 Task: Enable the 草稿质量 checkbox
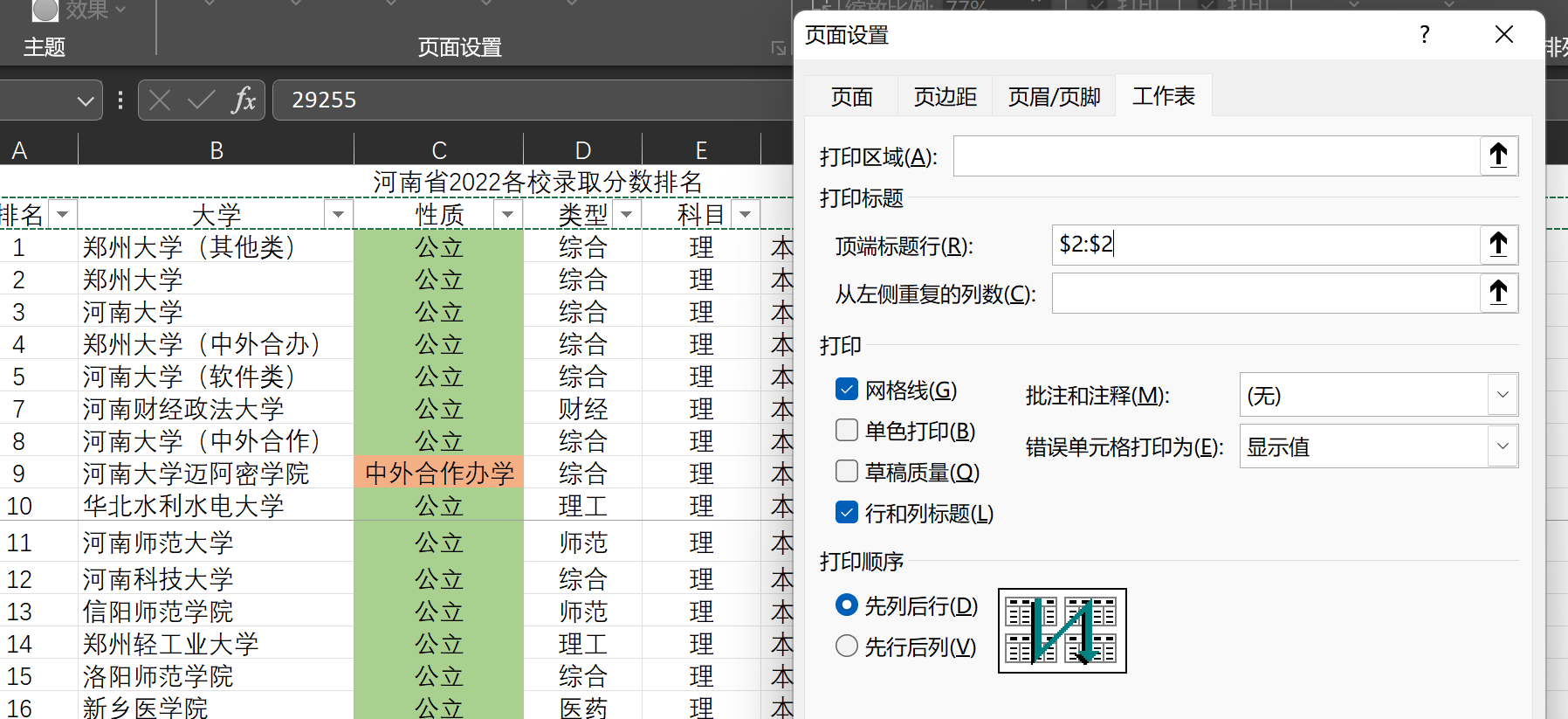(x=847, y=472)
